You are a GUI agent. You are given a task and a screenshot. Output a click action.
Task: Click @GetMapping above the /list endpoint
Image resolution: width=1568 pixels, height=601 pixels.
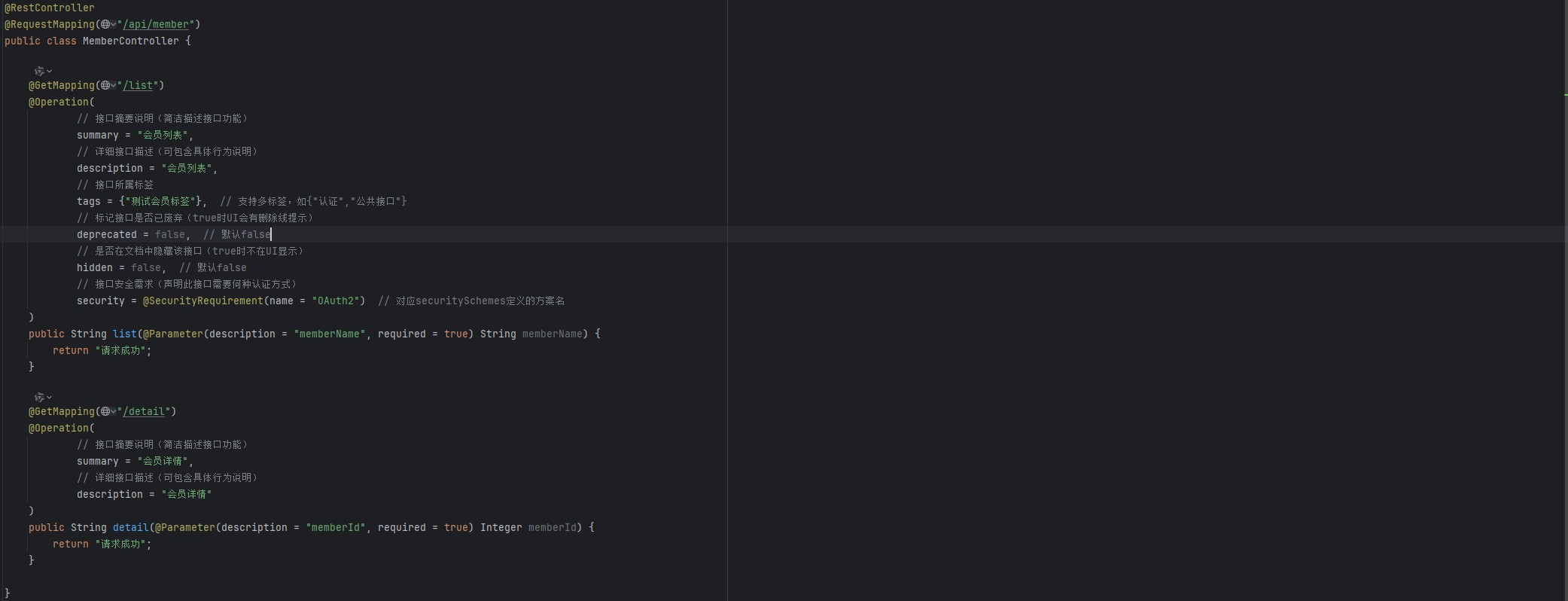click(x=62, y=85)
